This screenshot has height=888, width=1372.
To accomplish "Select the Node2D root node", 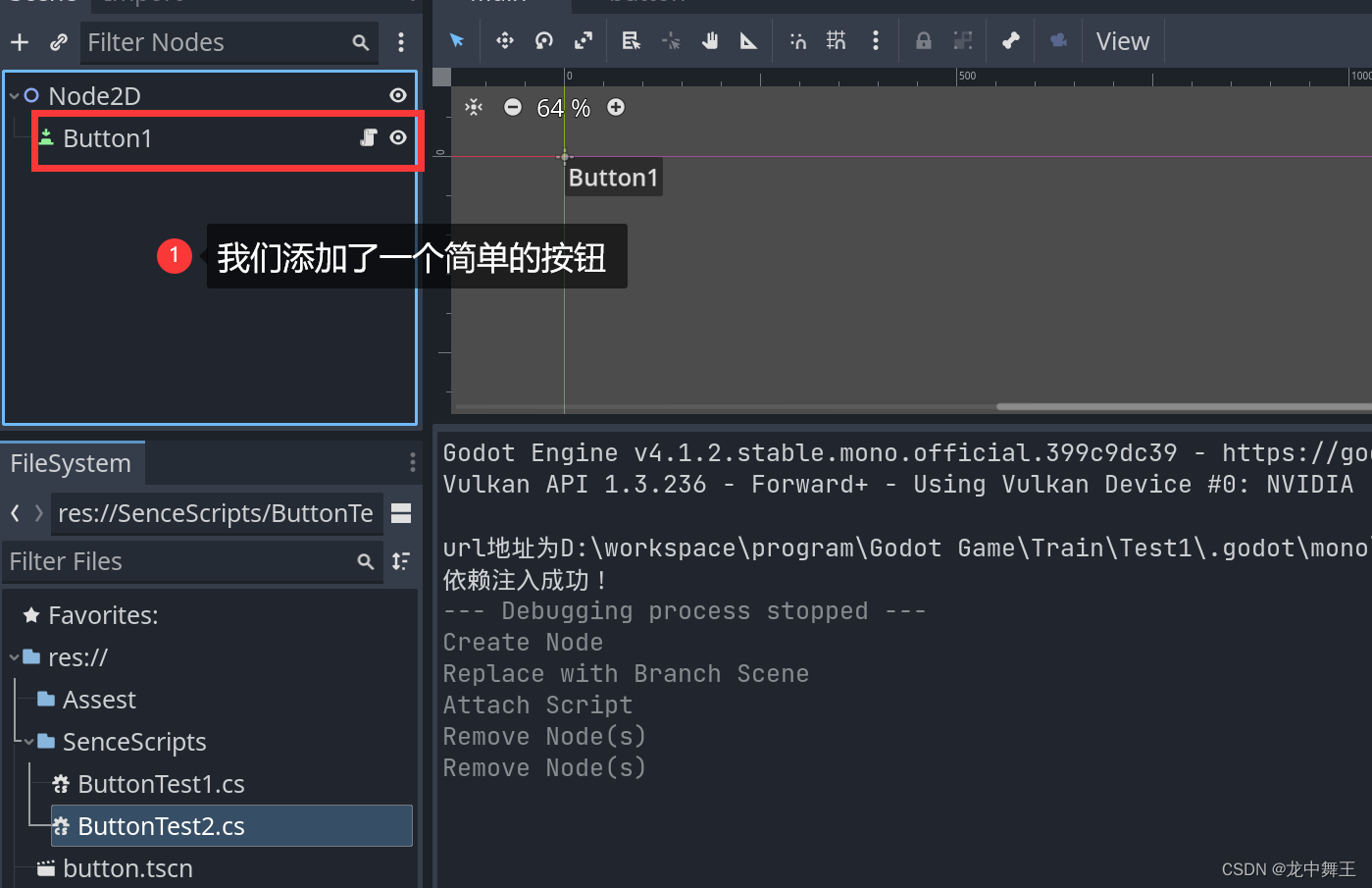I will pyautogui.click(x=94, y=96).
